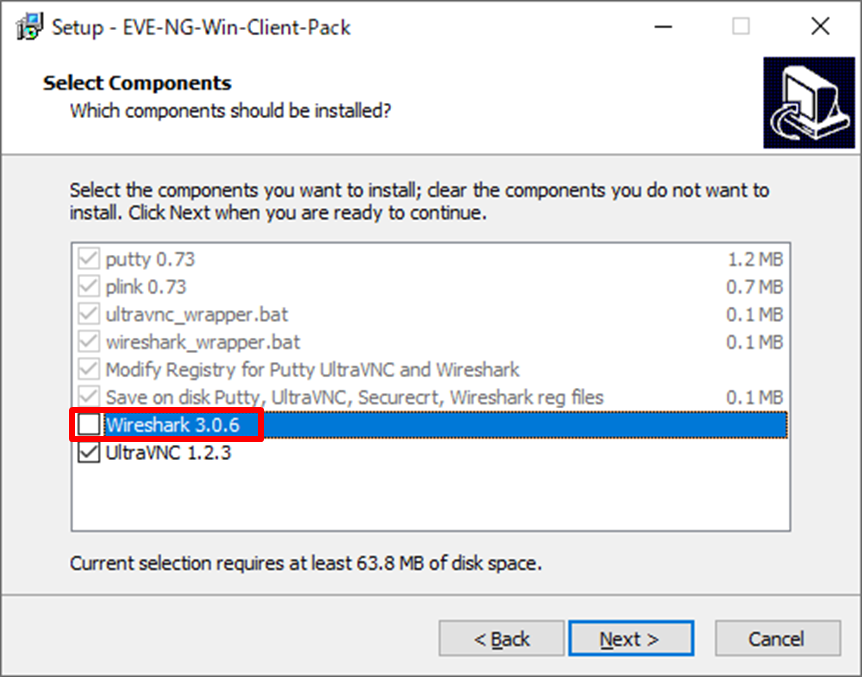
Task: Toggle the putty 0.73 checkbox
Action: 90,260
